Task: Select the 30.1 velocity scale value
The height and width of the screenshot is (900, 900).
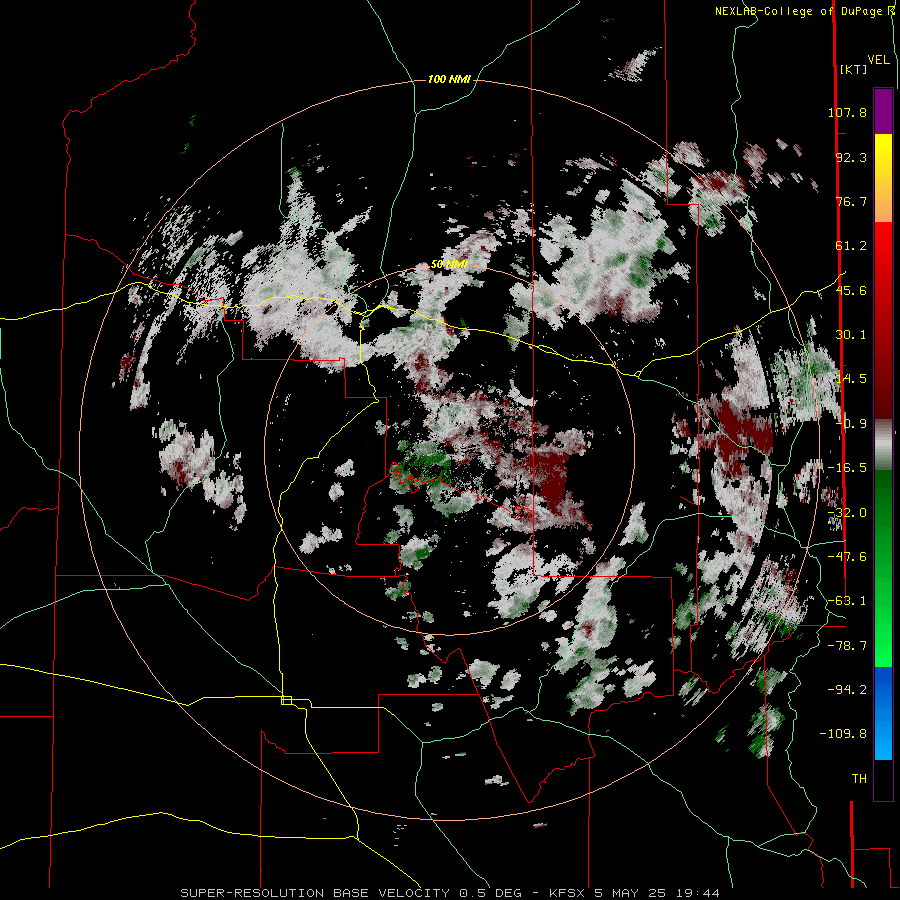Action: (x=851, y=335)
